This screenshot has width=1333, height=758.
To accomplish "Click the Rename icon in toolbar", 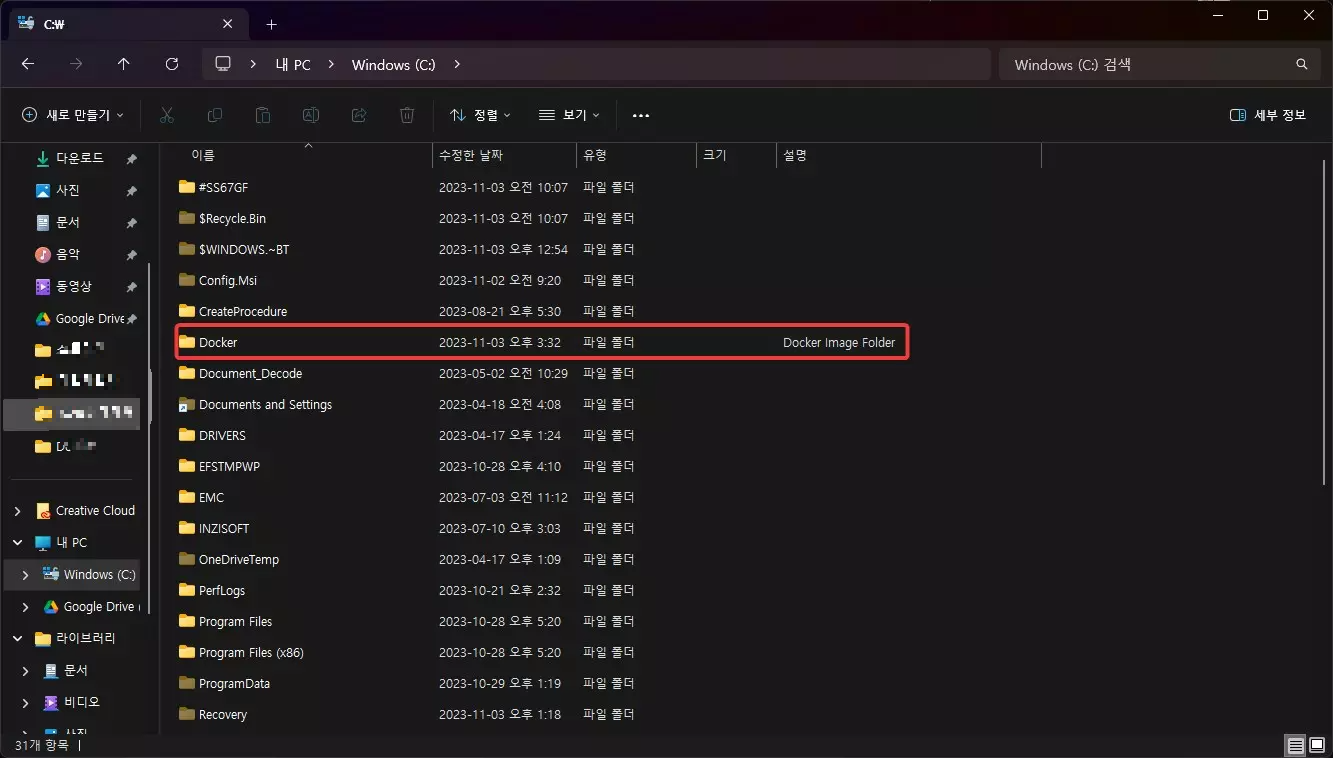I will (x=311, y=115).
